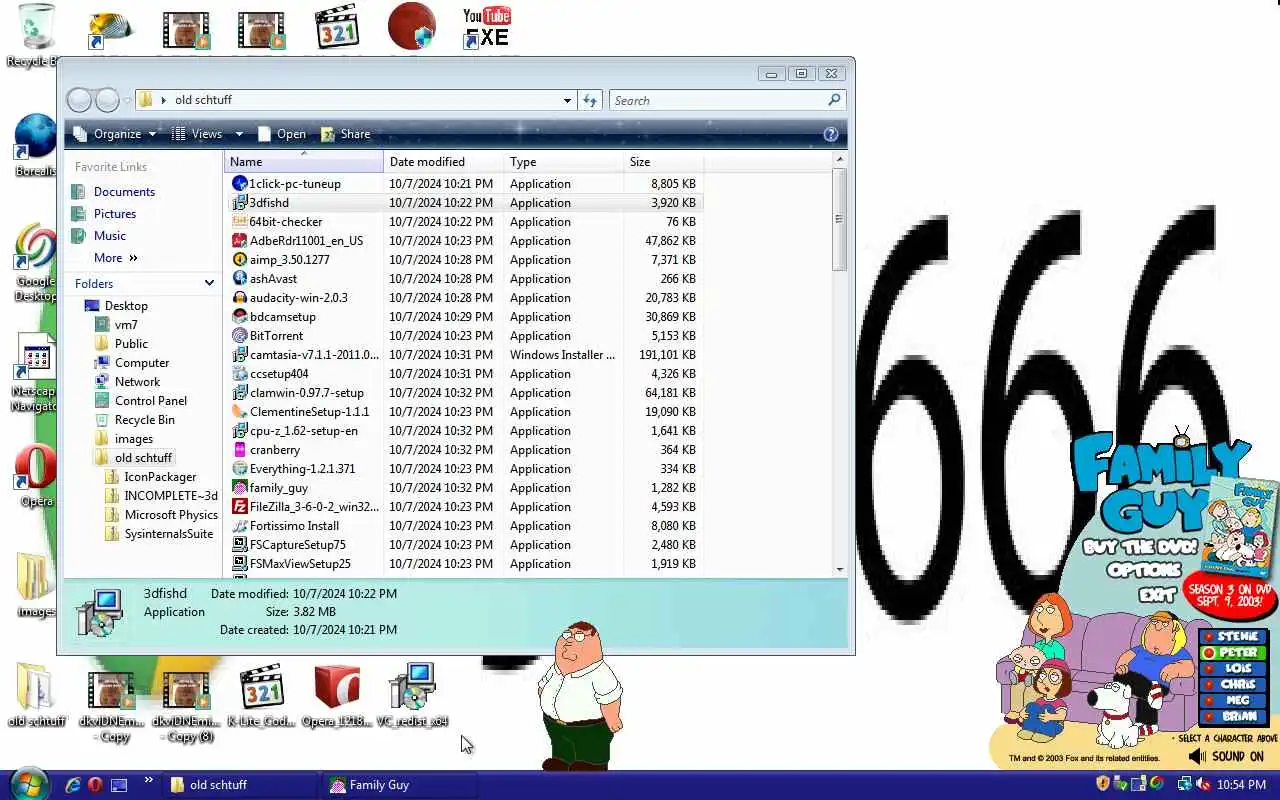The width and height of the screenshot is (1280, 800).
Task: Select the AdbeRdr11001_en_US file icon
Action: coord(240,241)
